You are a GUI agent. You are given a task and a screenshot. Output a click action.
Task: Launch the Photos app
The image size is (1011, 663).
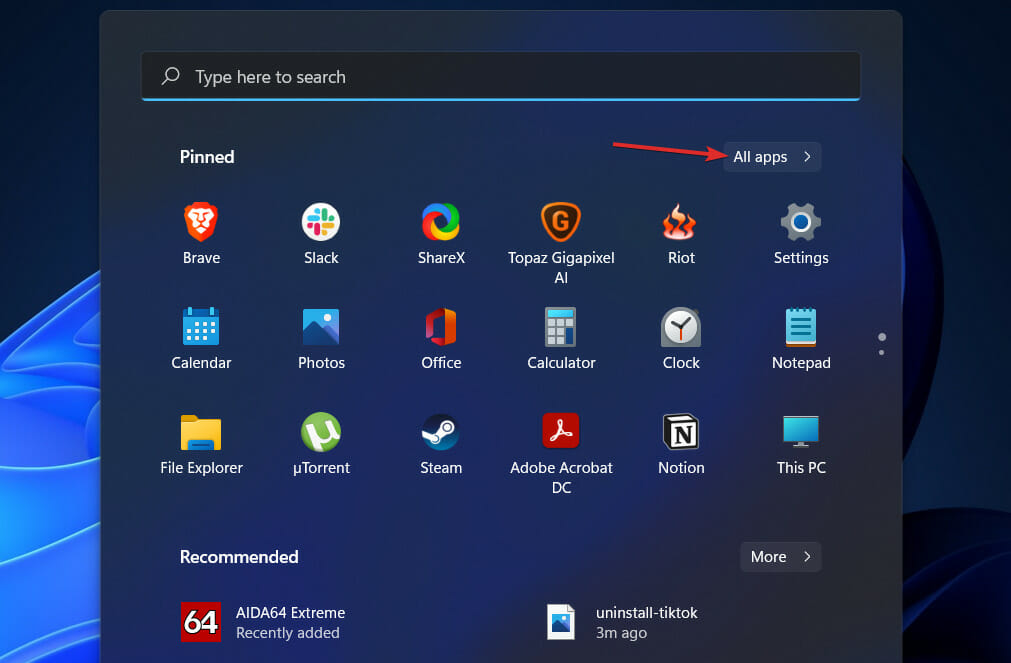click(321, 339)
